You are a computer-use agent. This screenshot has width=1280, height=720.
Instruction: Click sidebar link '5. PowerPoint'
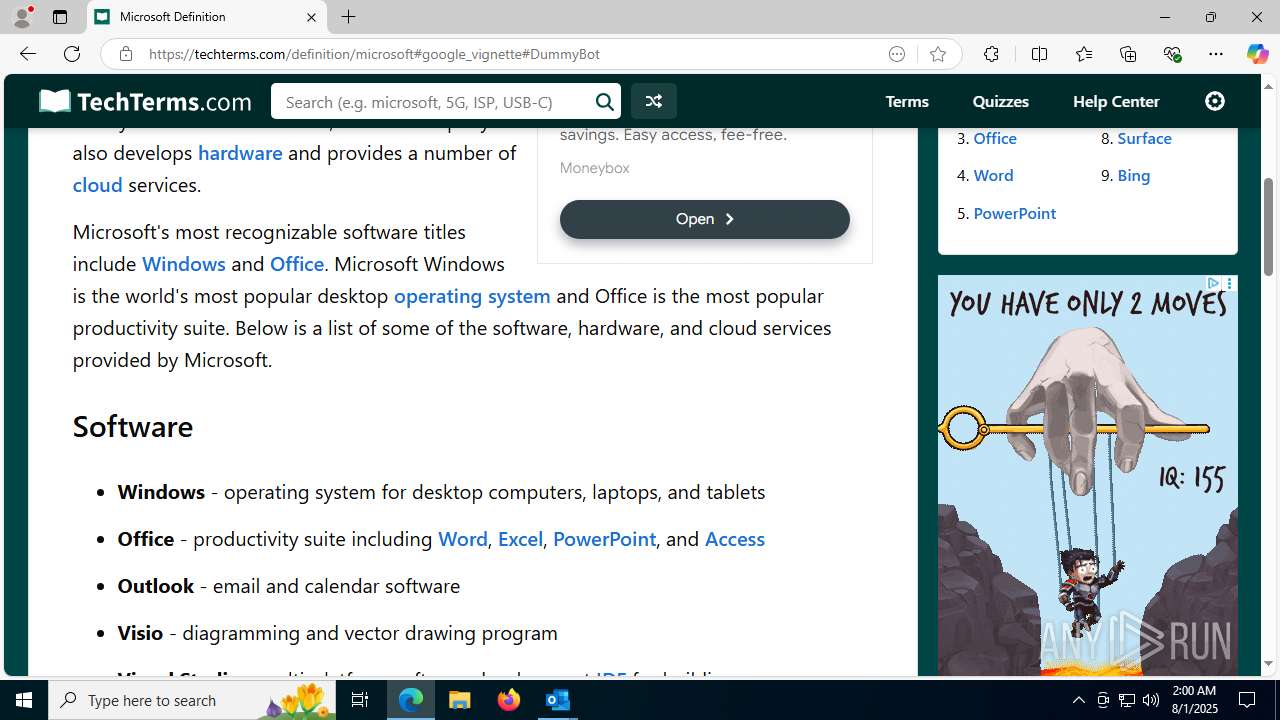pos(1014,213)
